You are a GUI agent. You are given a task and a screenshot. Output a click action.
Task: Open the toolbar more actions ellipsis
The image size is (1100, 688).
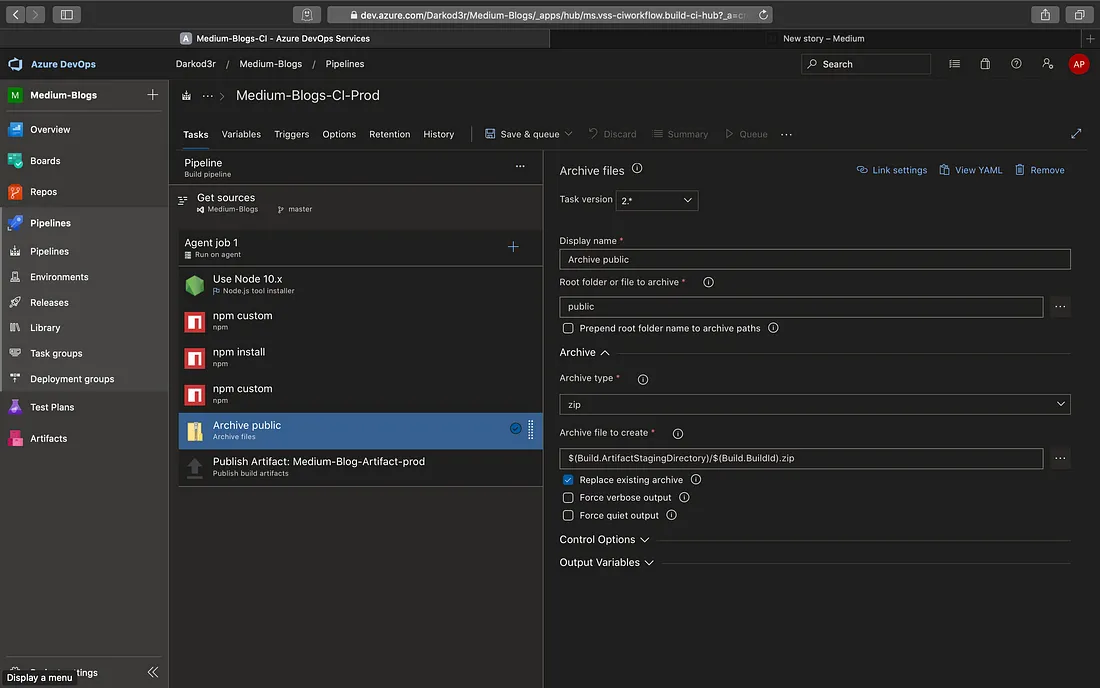point(786,134)
